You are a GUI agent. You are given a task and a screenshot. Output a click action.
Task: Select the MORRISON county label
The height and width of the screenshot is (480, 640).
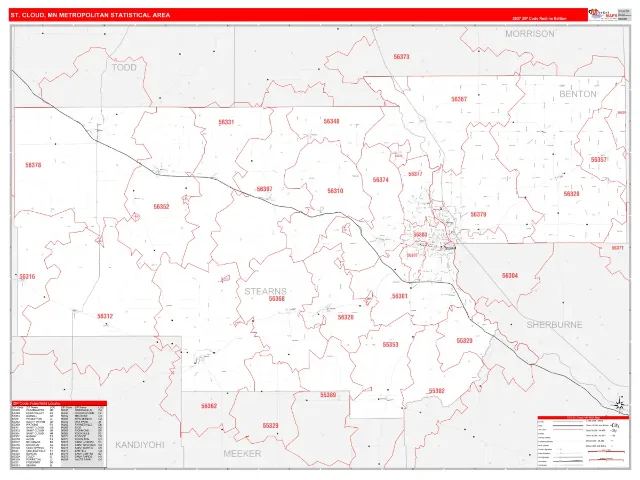click(530, 34)
